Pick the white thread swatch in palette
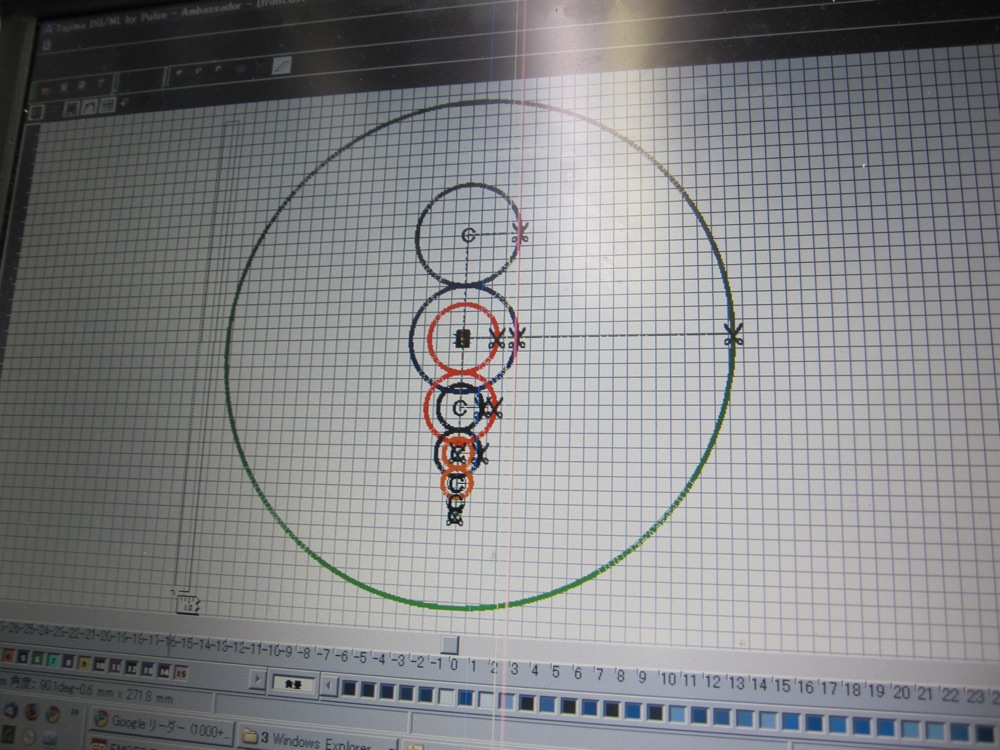1000x750 pixels. tap(446, 694)
